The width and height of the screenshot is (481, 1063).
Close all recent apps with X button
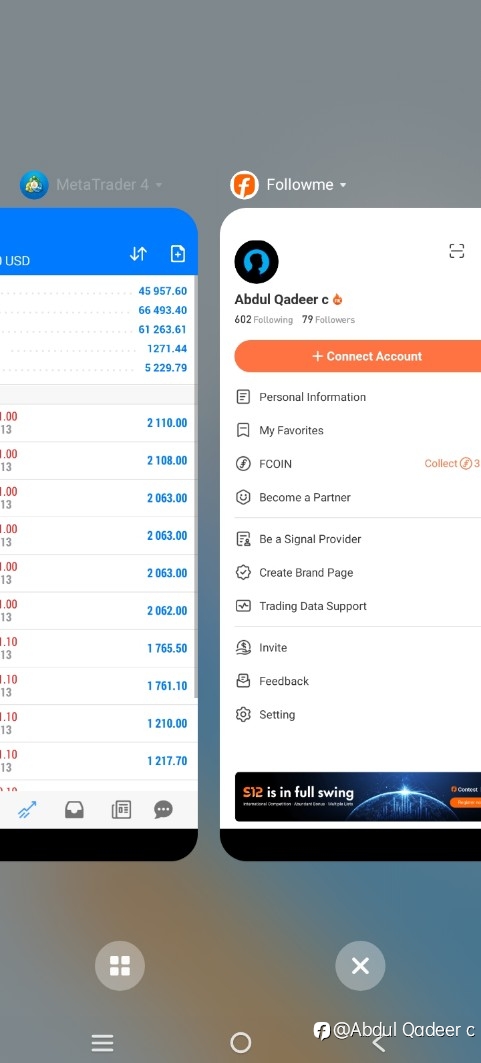360,966
